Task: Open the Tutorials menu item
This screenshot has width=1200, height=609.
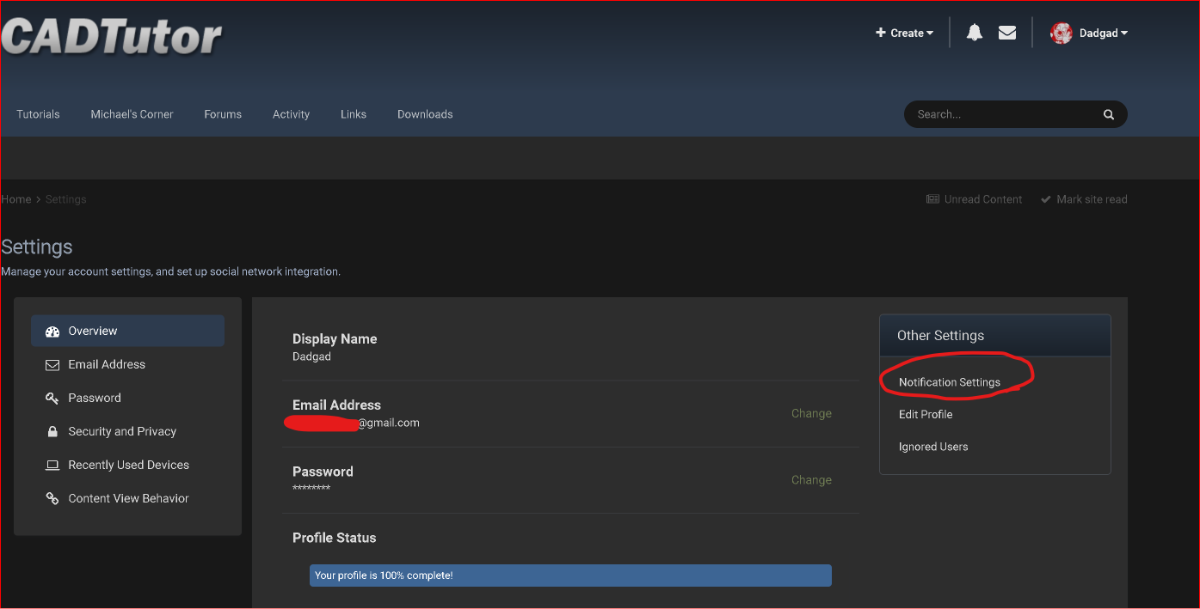Action: pos(38,114)
